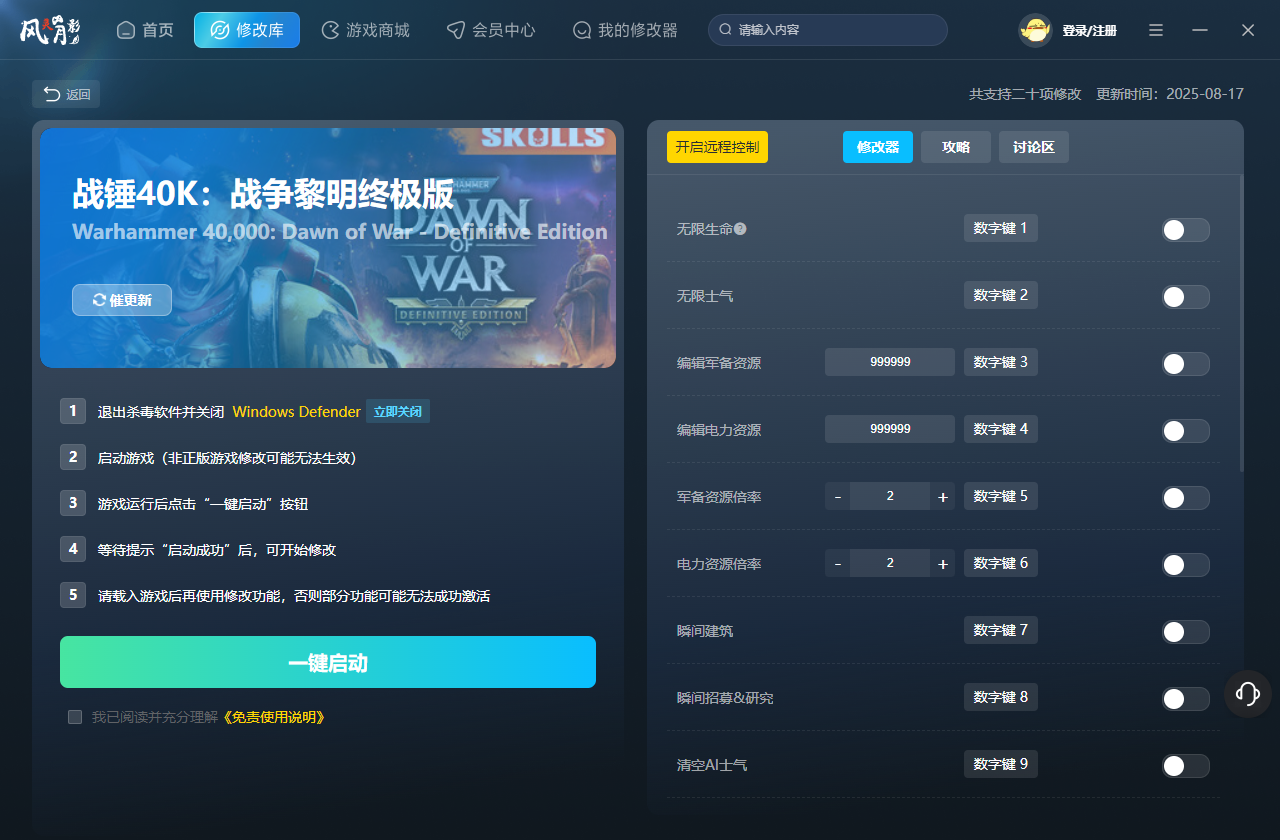
Task: Click 共支持二十项修改 text
Action: (x=1025, y=94)
